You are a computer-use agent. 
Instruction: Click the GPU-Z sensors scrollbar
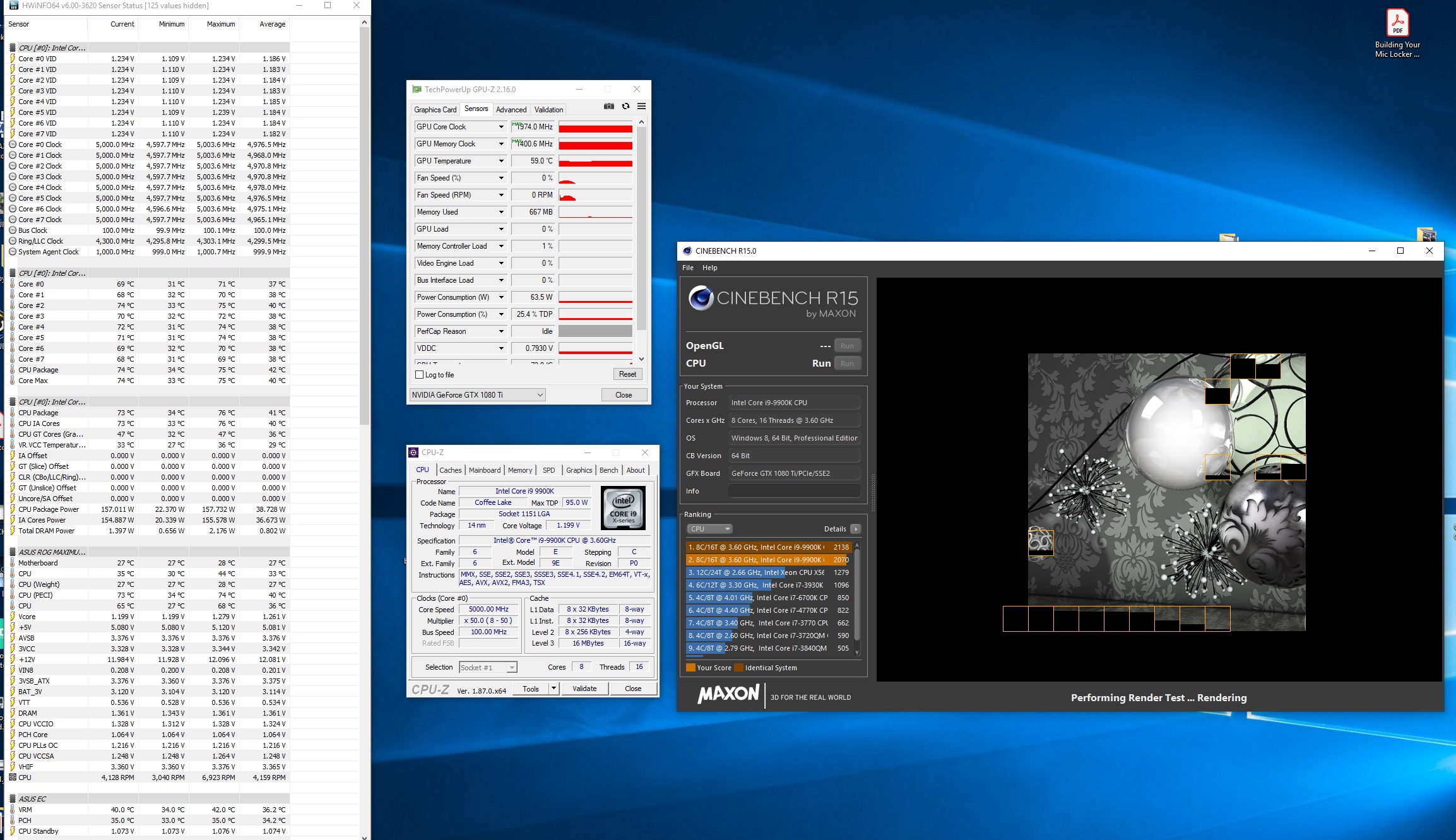click(641, 227)
